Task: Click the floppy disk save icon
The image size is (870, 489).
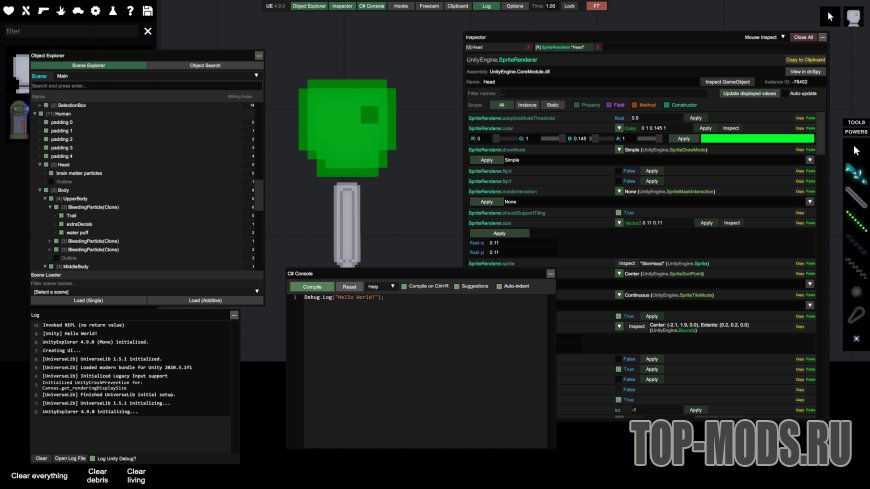Action: coord(147,11)
